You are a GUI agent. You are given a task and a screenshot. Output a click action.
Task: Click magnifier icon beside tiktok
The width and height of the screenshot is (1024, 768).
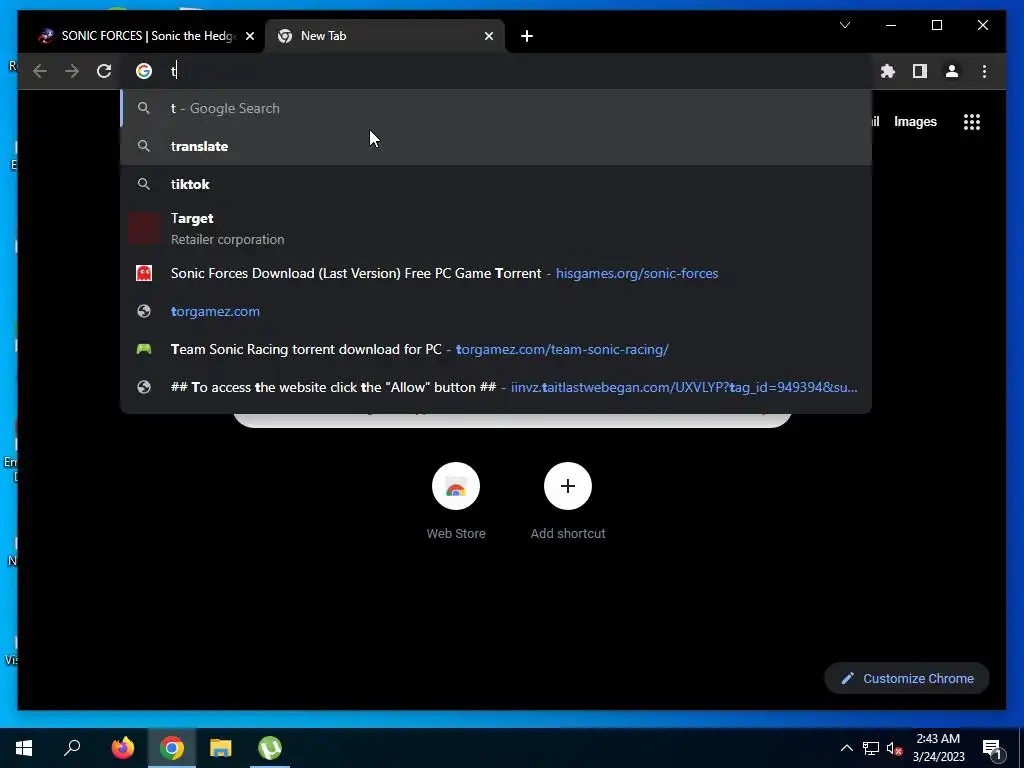click(144, 184)
